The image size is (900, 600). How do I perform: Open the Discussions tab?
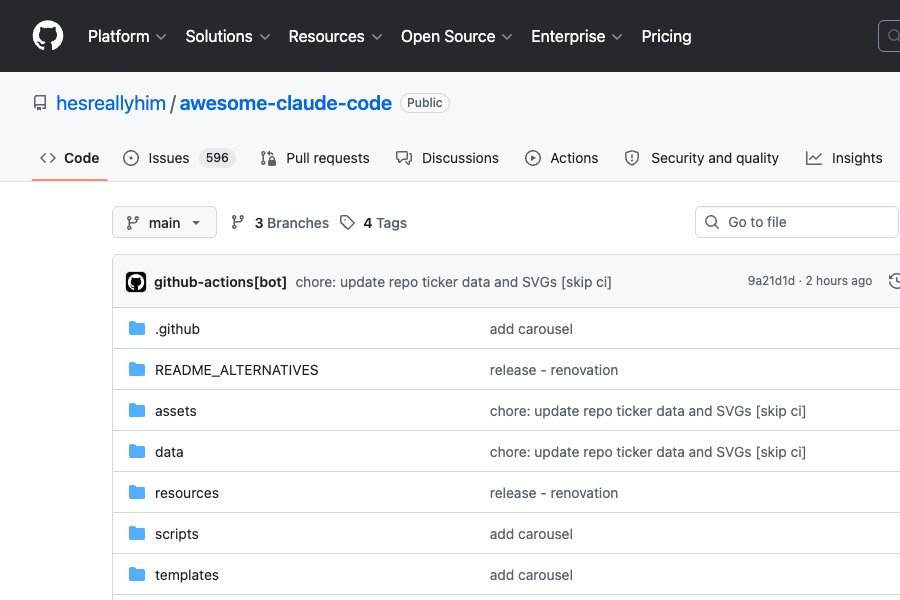[x=447, y=158]
